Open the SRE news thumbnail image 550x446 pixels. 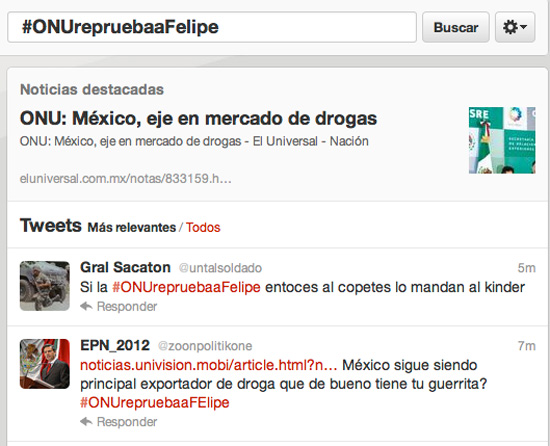(x=502, y=140)
